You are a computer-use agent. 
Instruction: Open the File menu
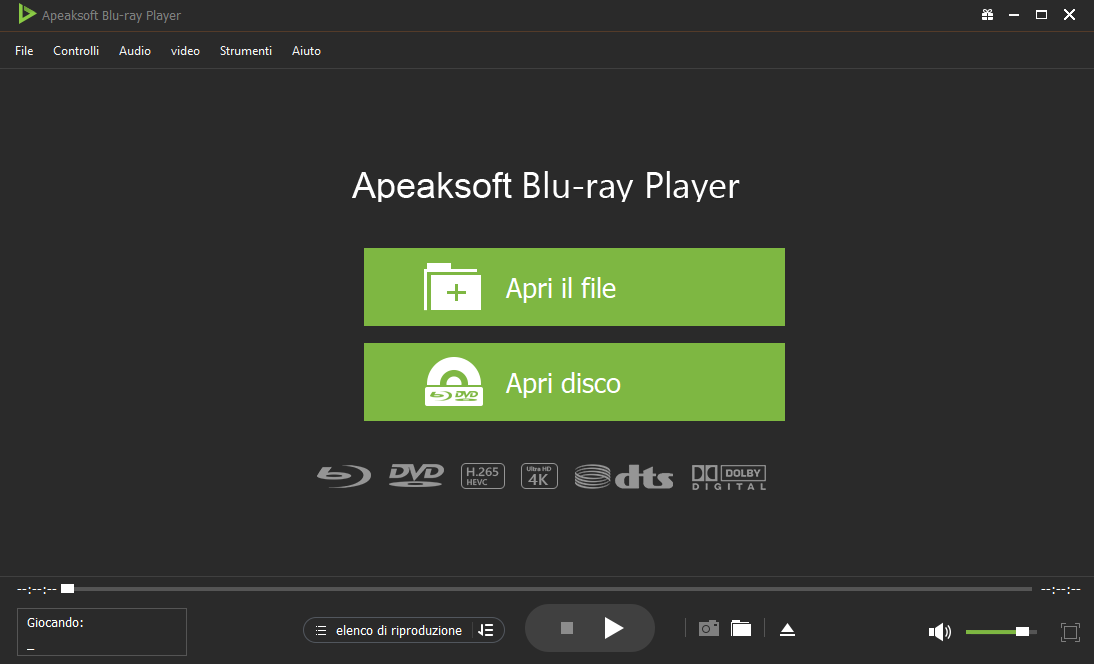24,51
